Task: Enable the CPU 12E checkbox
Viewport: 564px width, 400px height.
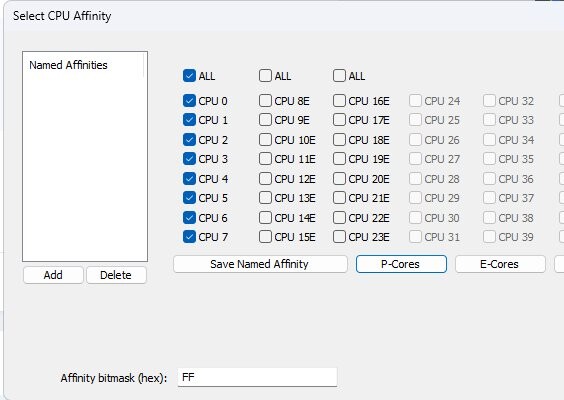Action: [265, 178]
